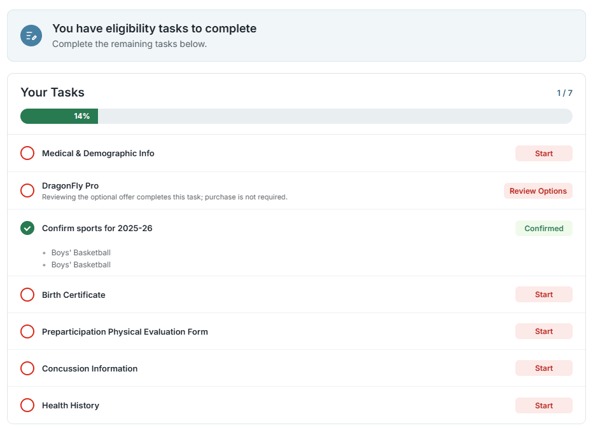Click the 14% green progress bar
This screenshot has width=593, height=428.
(x=59, y=116)
